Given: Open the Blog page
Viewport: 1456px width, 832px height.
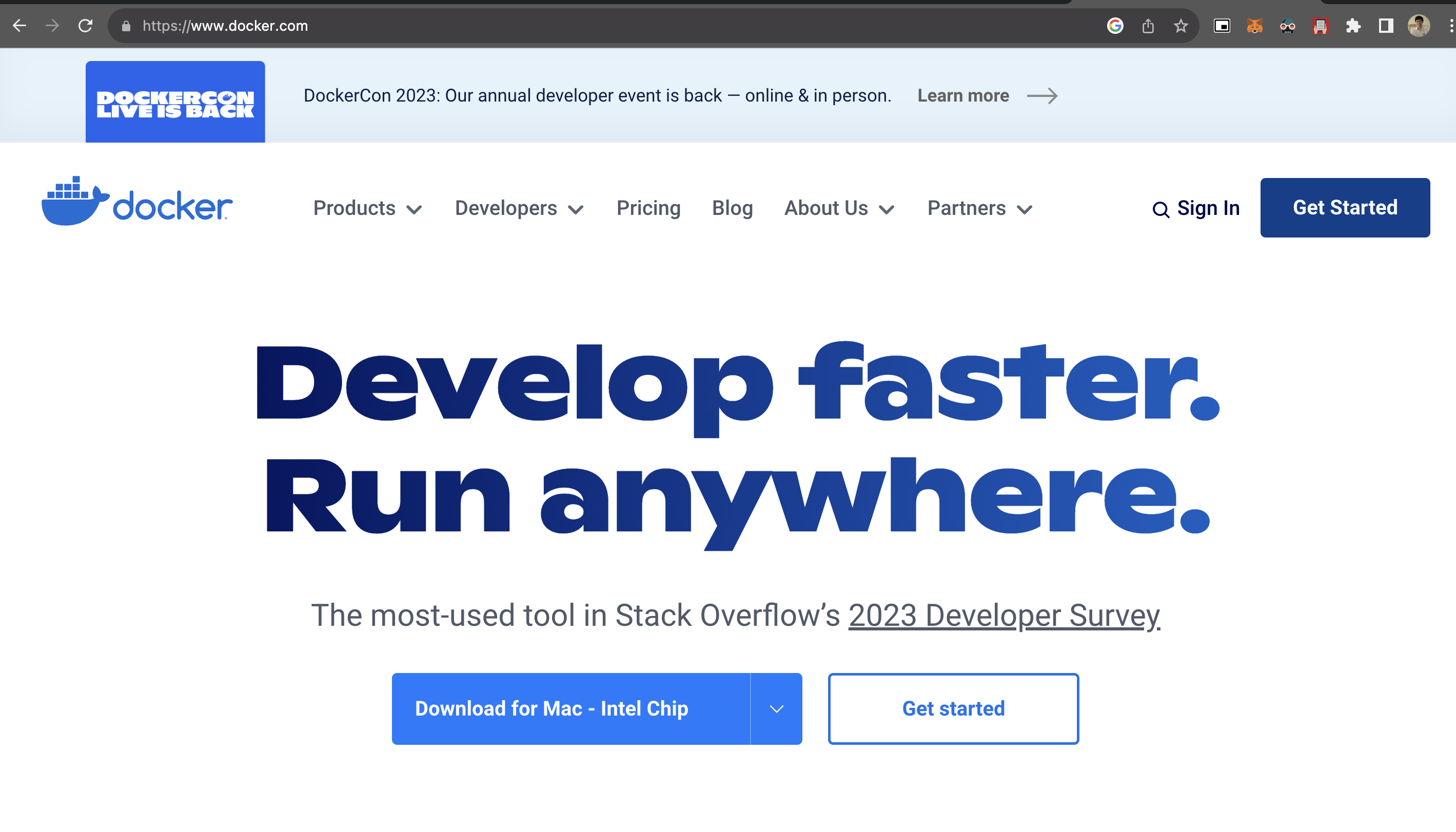Looking at the screenshot, I should pyautogui.click(x=733, y=208).
